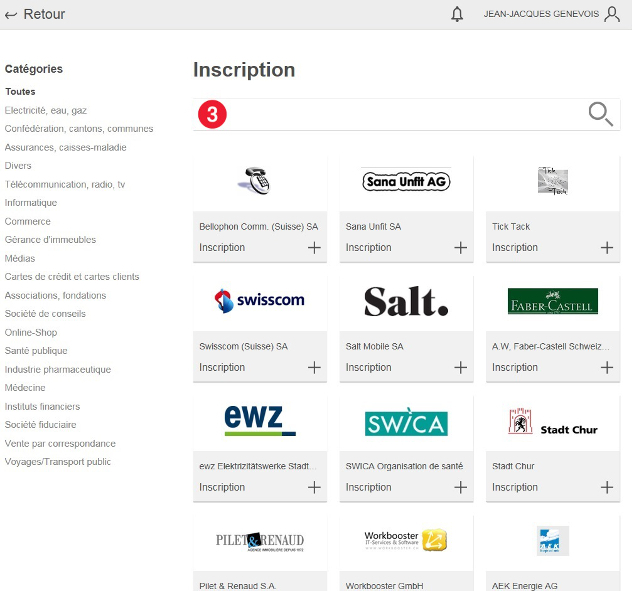The width and height of the screenshot is (634, 591).
Task: Open the user profile icon
Action: [612, 14]
